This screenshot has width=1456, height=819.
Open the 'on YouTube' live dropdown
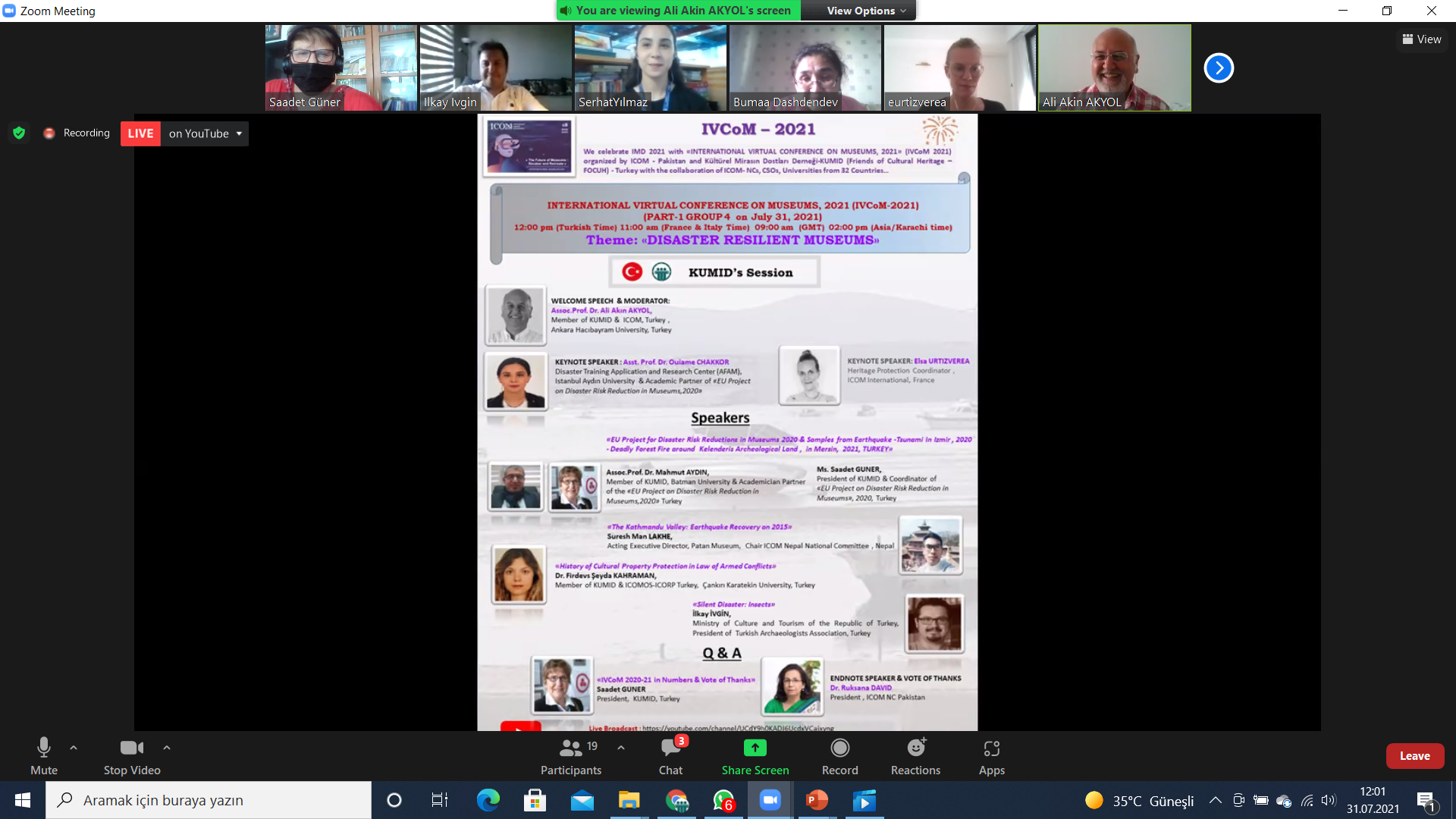coord(205,133)
